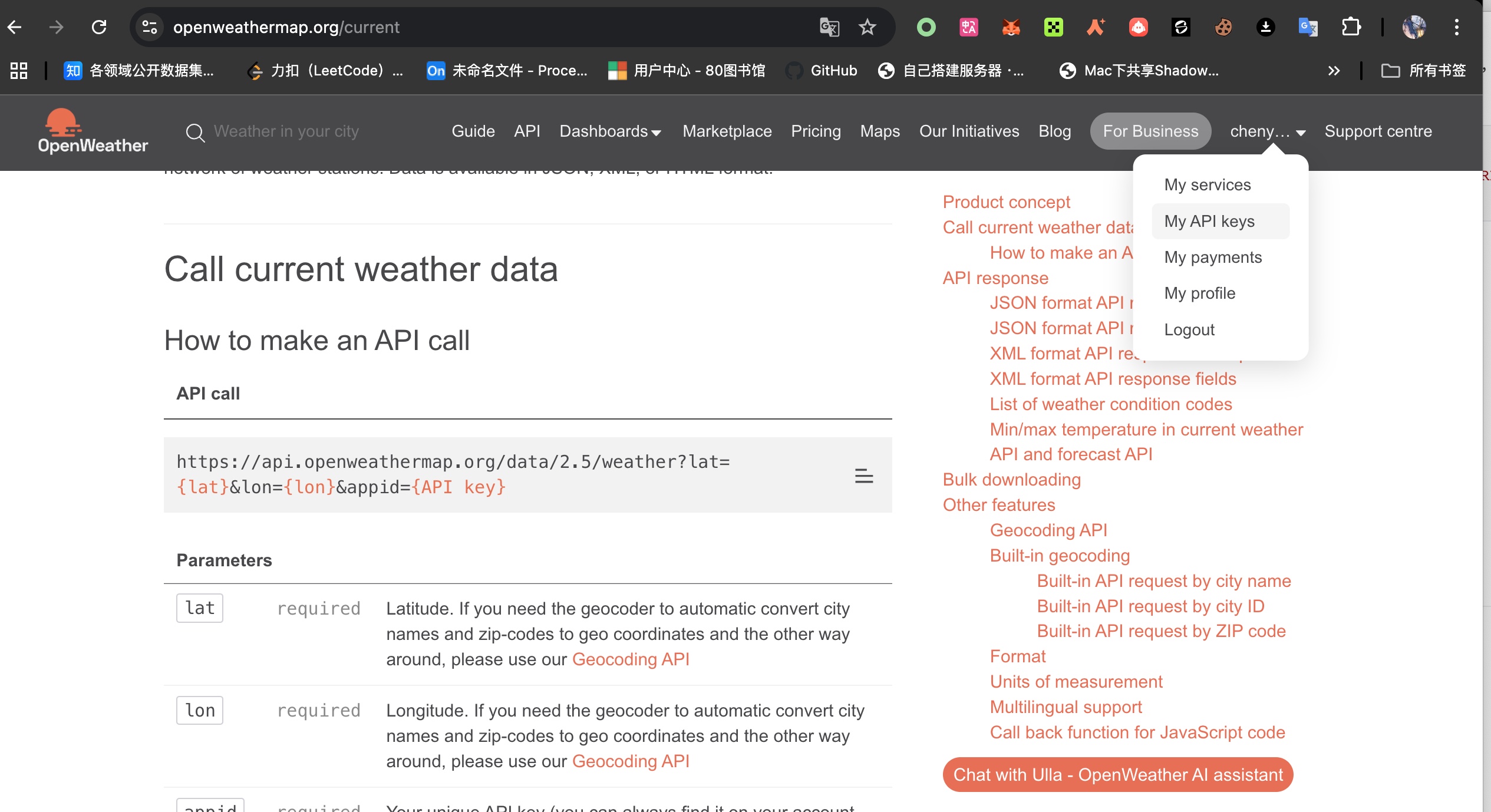Click the download extension icon
The width and height of the screenshot is (1491, 812).
point(1265,27)
